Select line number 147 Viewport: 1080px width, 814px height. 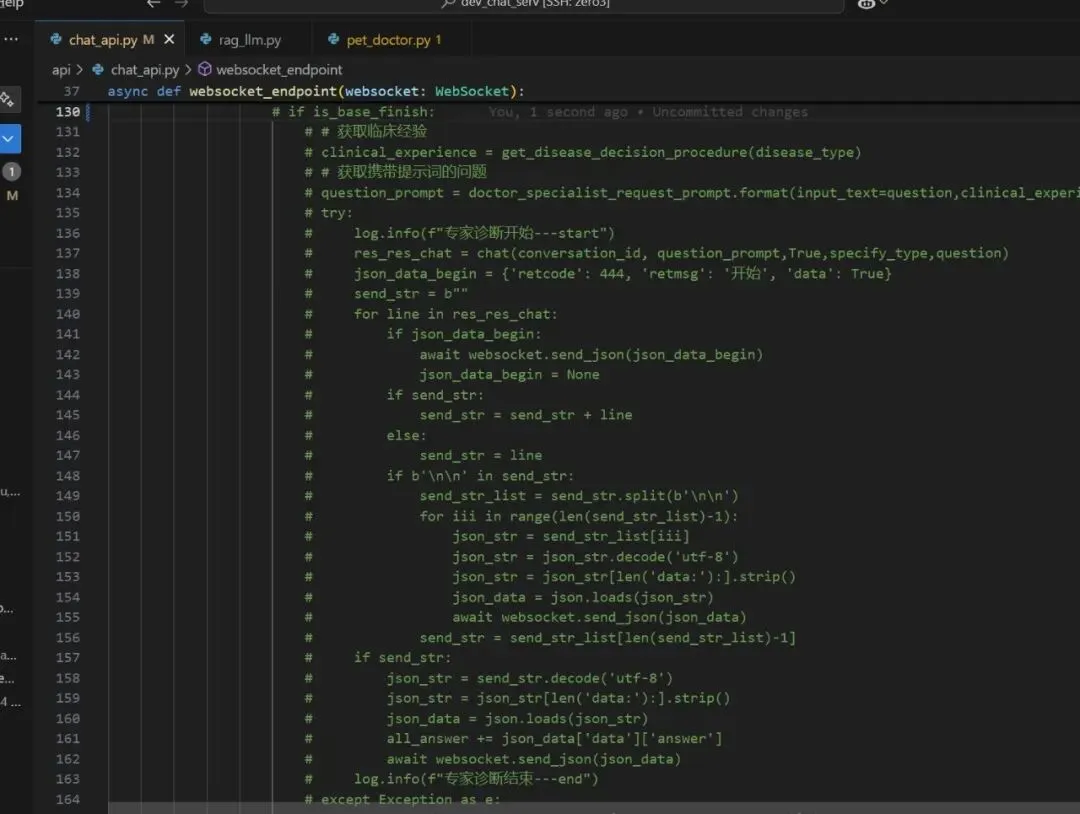pos(68,455)
